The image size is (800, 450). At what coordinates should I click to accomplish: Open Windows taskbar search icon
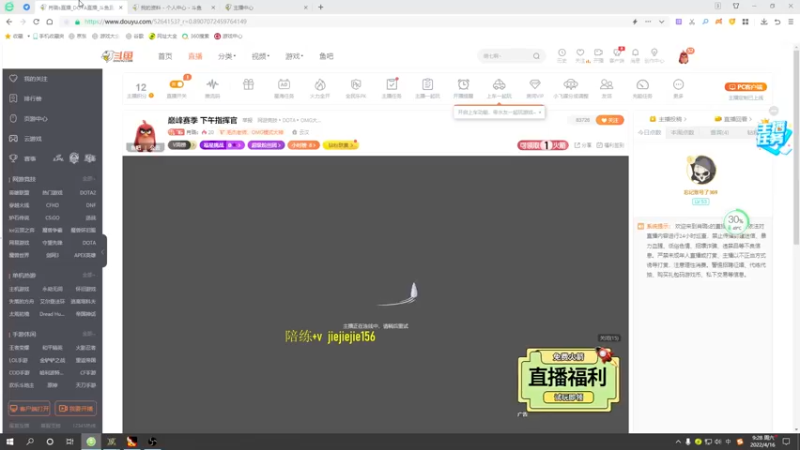30,442
